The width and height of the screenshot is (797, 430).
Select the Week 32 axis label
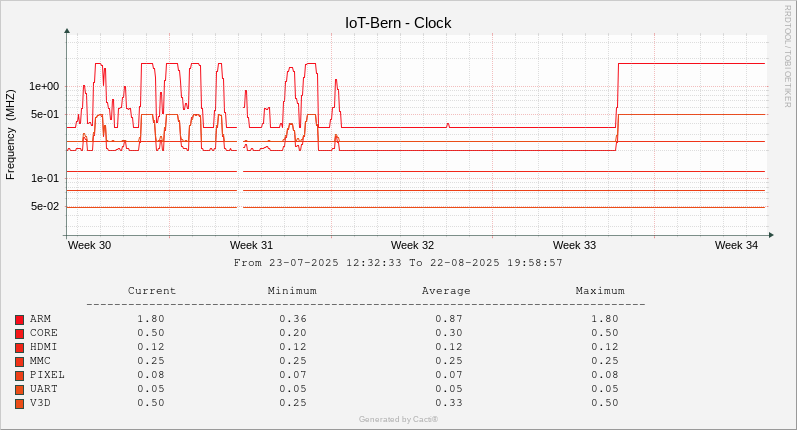click(x=412, y=245)
